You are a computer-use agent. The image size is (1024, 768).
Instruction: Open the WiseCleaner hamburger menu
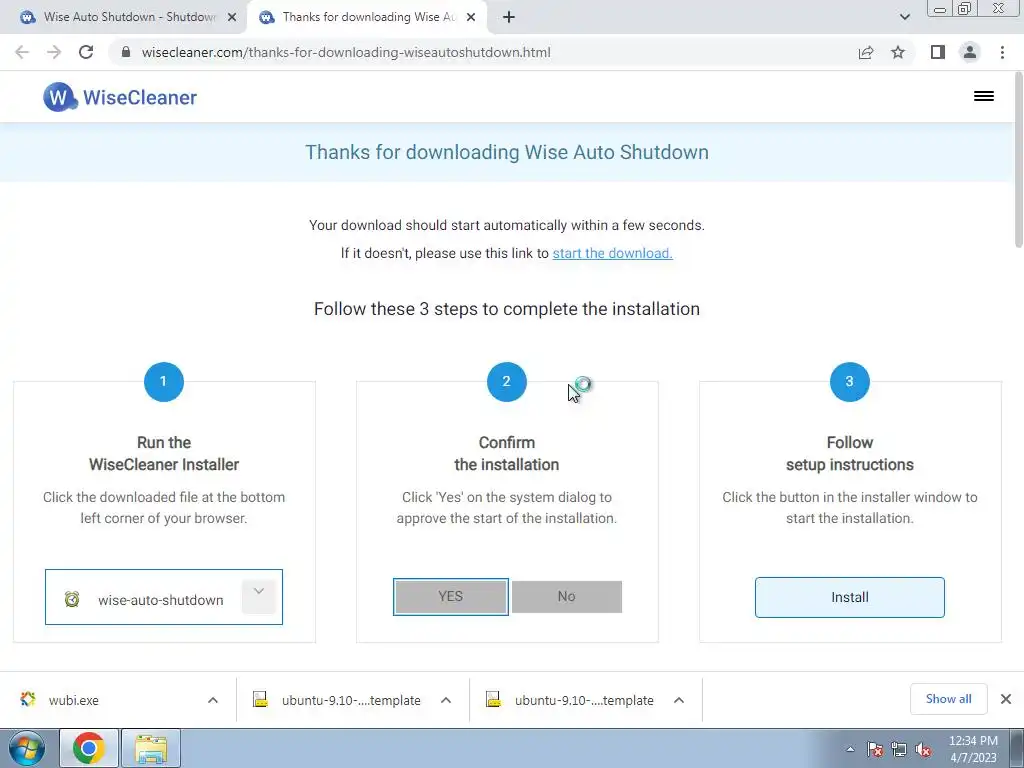coord(984,97)
